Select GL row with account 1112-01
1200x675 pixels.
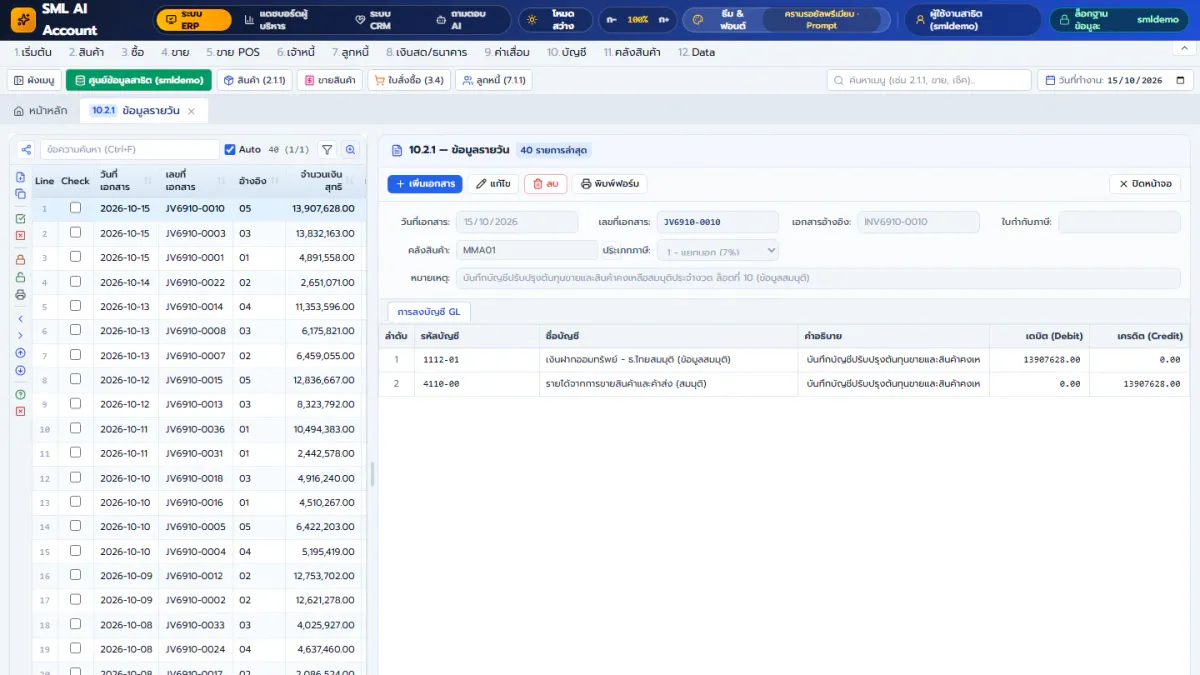pyautogui.click(x=784, y=359)
